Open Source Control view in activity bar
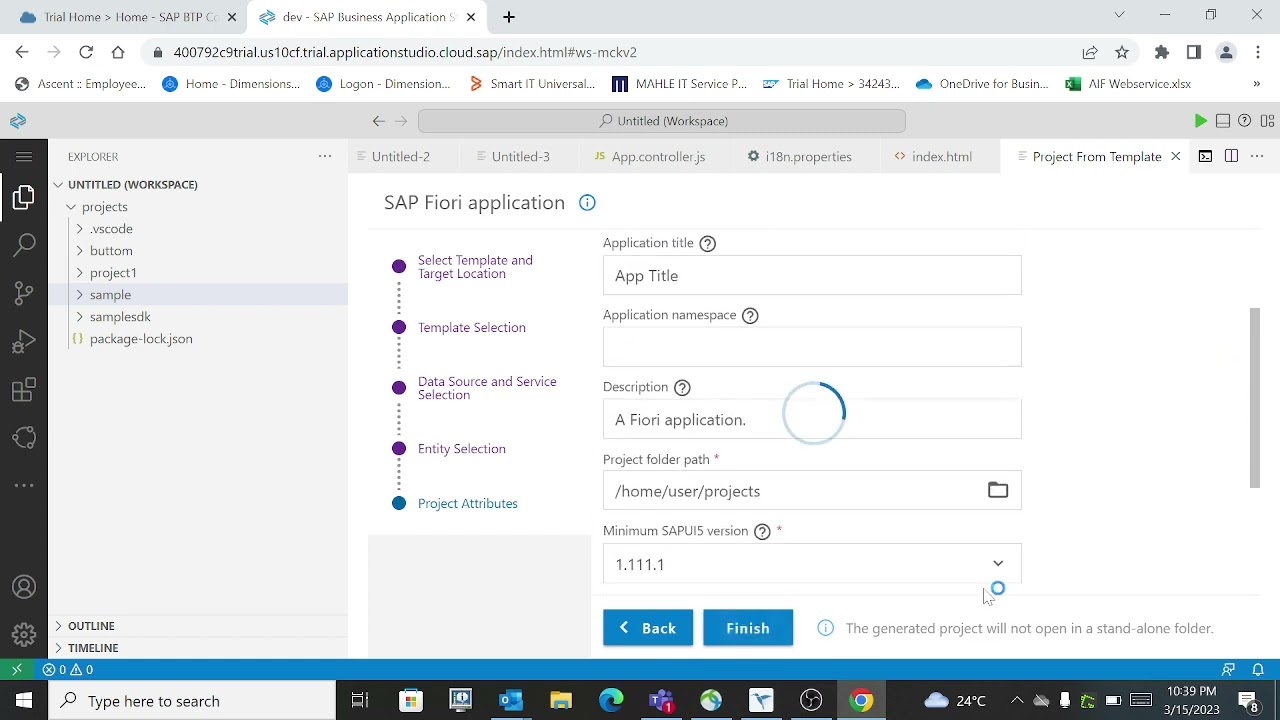Viewport: 1280px width, 720px height. tap(24, 293)
